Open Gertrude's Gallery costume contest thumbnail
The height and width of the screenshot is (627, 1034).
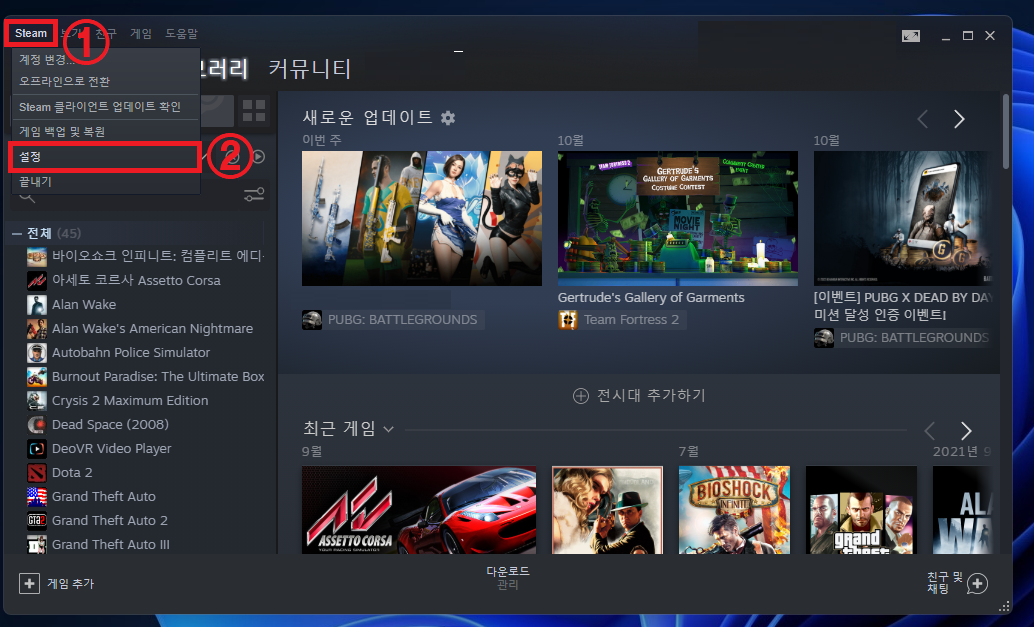click(x=678, y=218)
